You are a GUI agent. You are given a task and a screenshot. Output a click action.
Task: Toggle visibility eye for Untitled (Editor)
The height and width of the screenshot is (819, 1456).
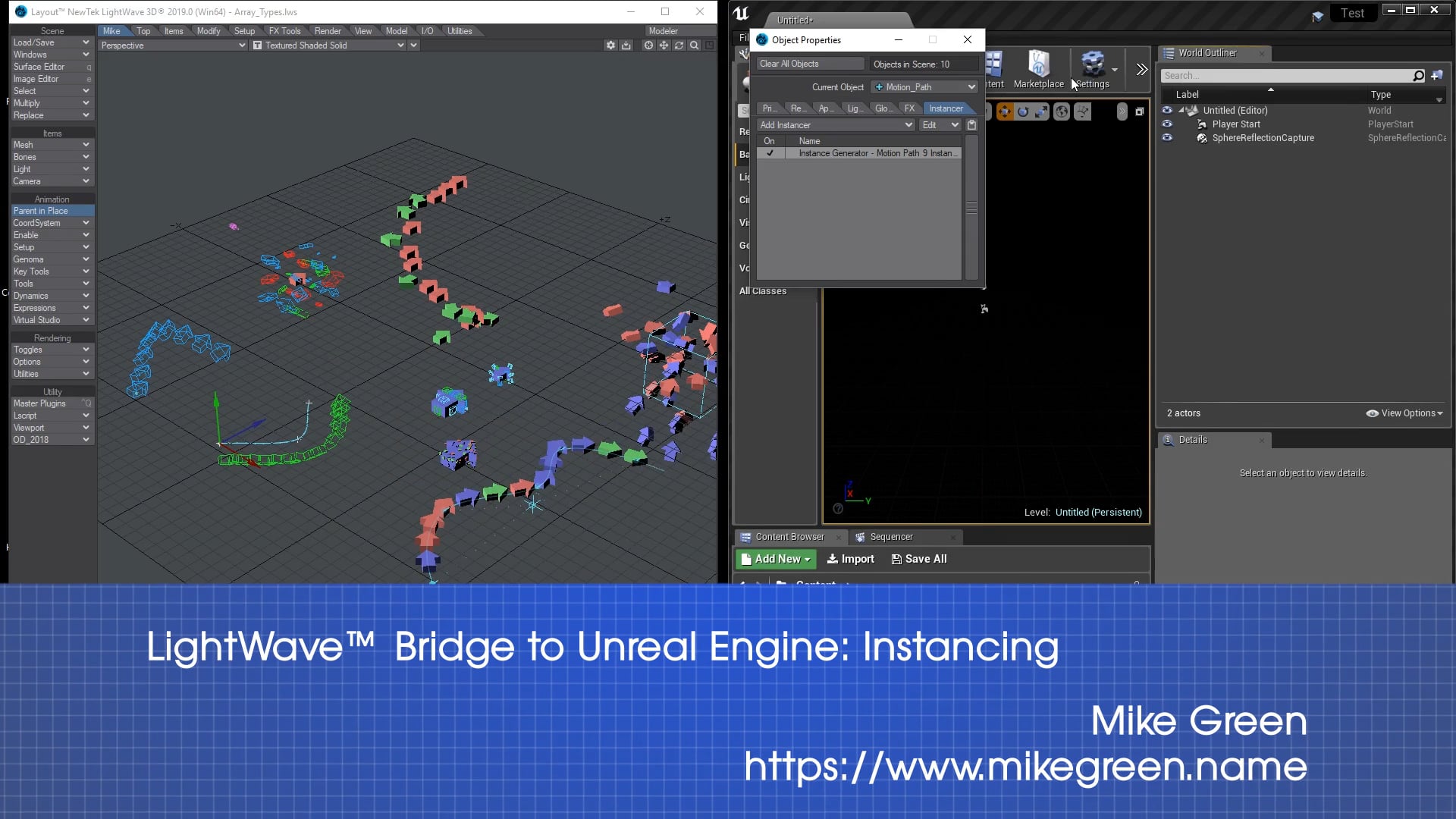[x=1167, y=111]
